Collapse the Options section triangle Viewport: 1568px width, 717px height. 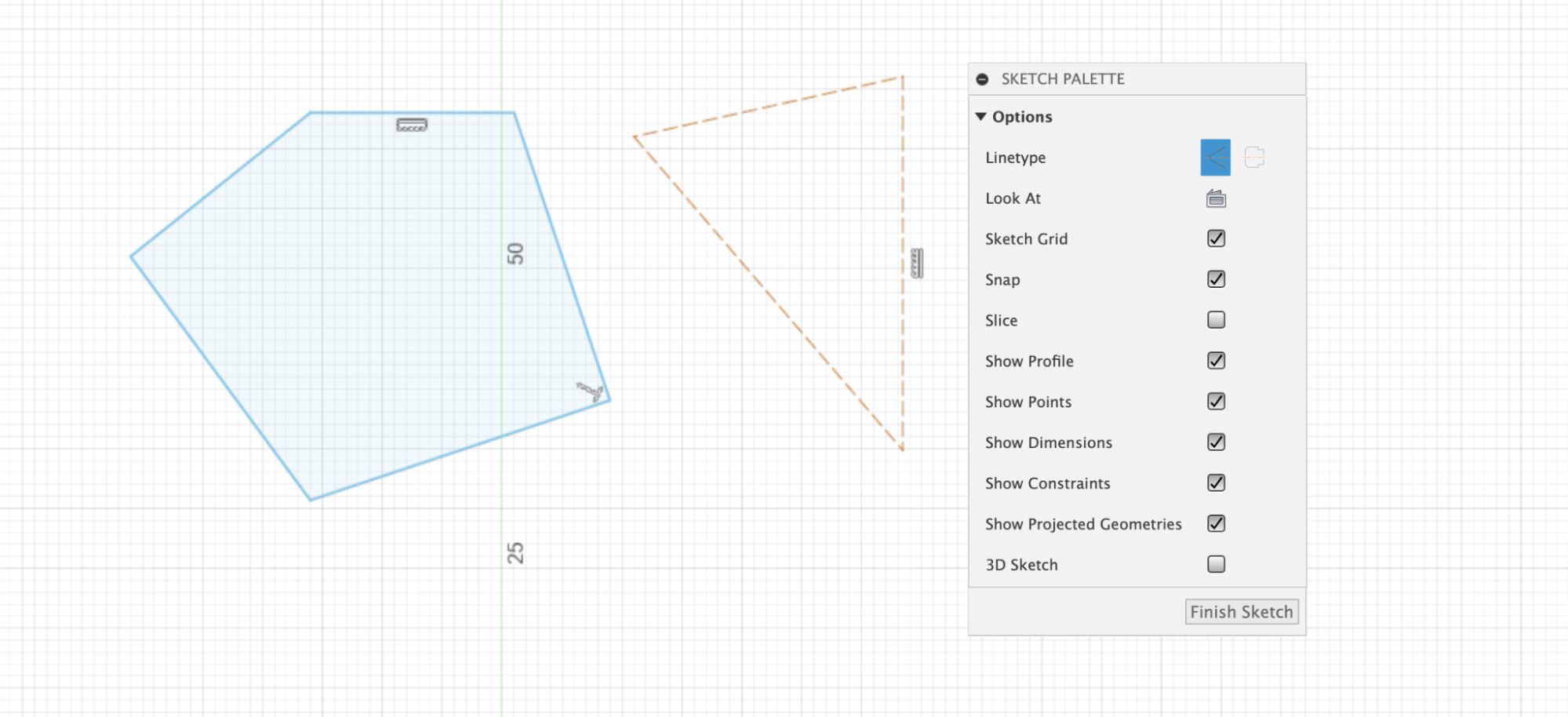tap(980, 116)
